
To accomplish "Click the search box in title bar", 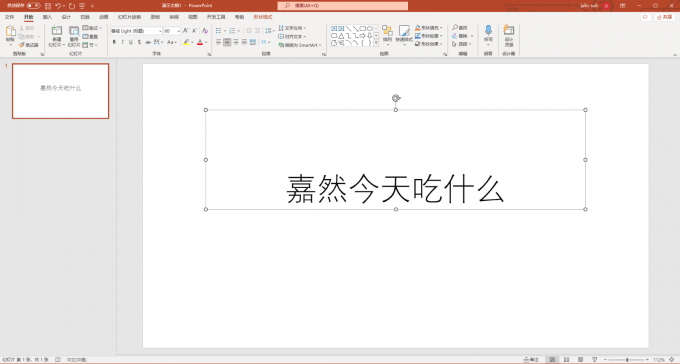I will tap(343, 6).
